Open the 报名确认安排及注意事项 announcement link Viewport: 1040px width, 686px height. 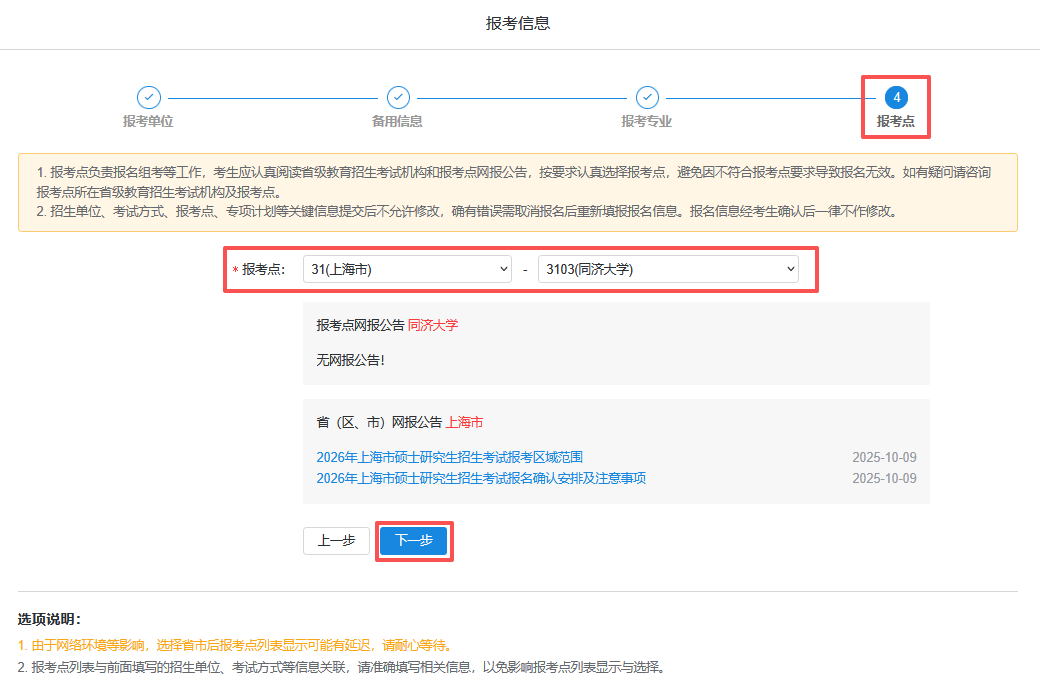(x=481, y=478)
